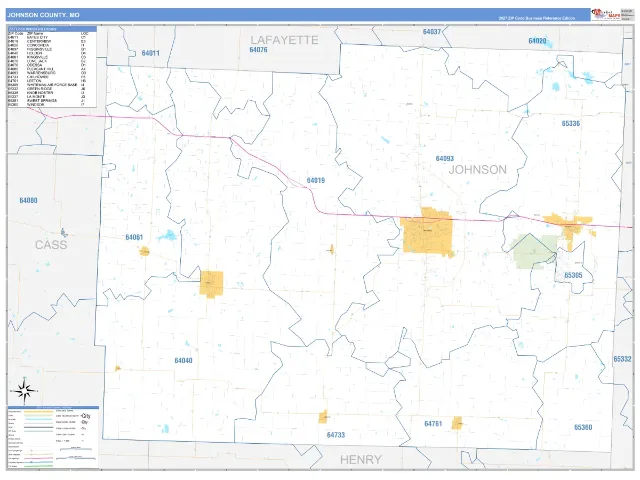
Task: Click the 64761 ZIP code label
Action: point(433,424)
